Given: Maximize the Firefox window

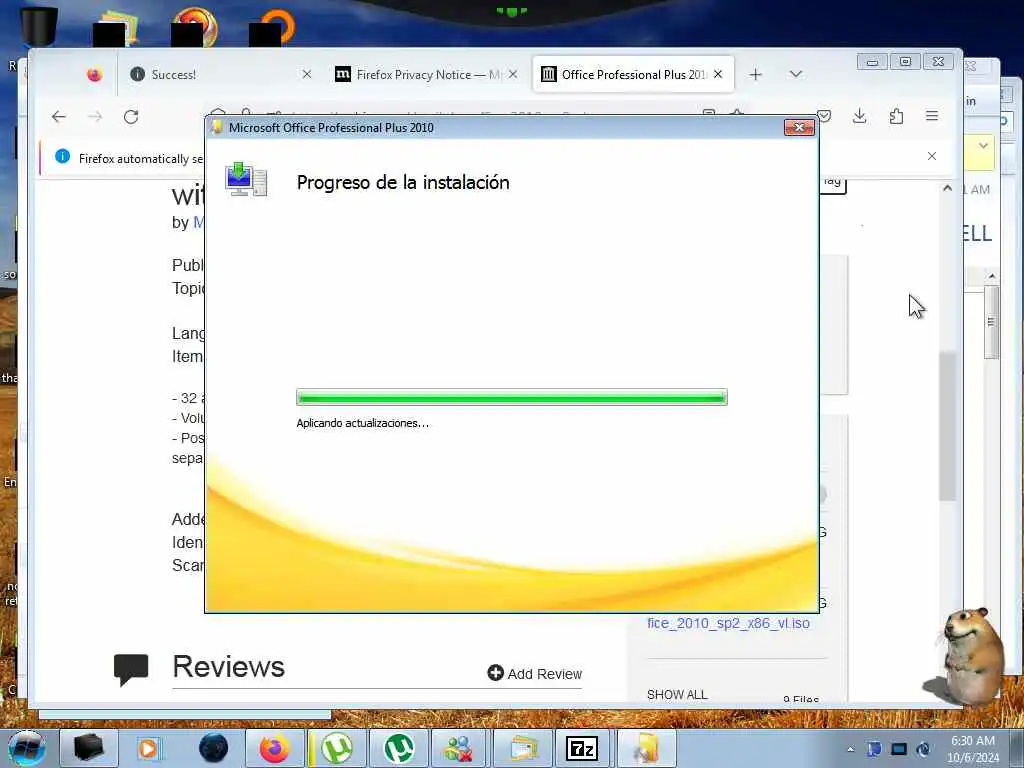Looking at the screenshot, I should tap(905, 62).
